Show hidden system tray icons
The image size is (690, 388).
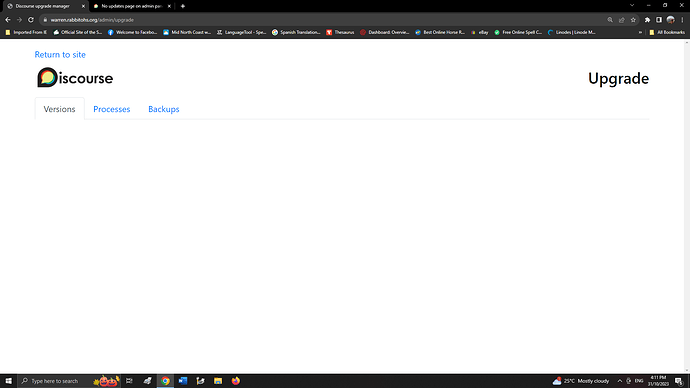coord(620,381)
